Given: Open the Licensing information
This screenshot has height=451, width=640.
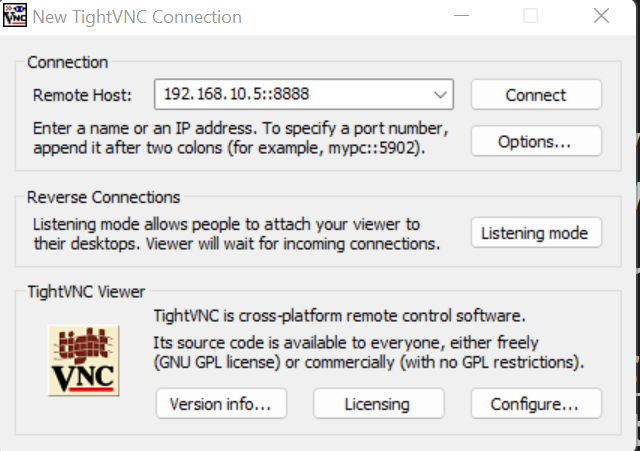Looking at the screenshot, I should pyautogui.click(x=378, y=404).
